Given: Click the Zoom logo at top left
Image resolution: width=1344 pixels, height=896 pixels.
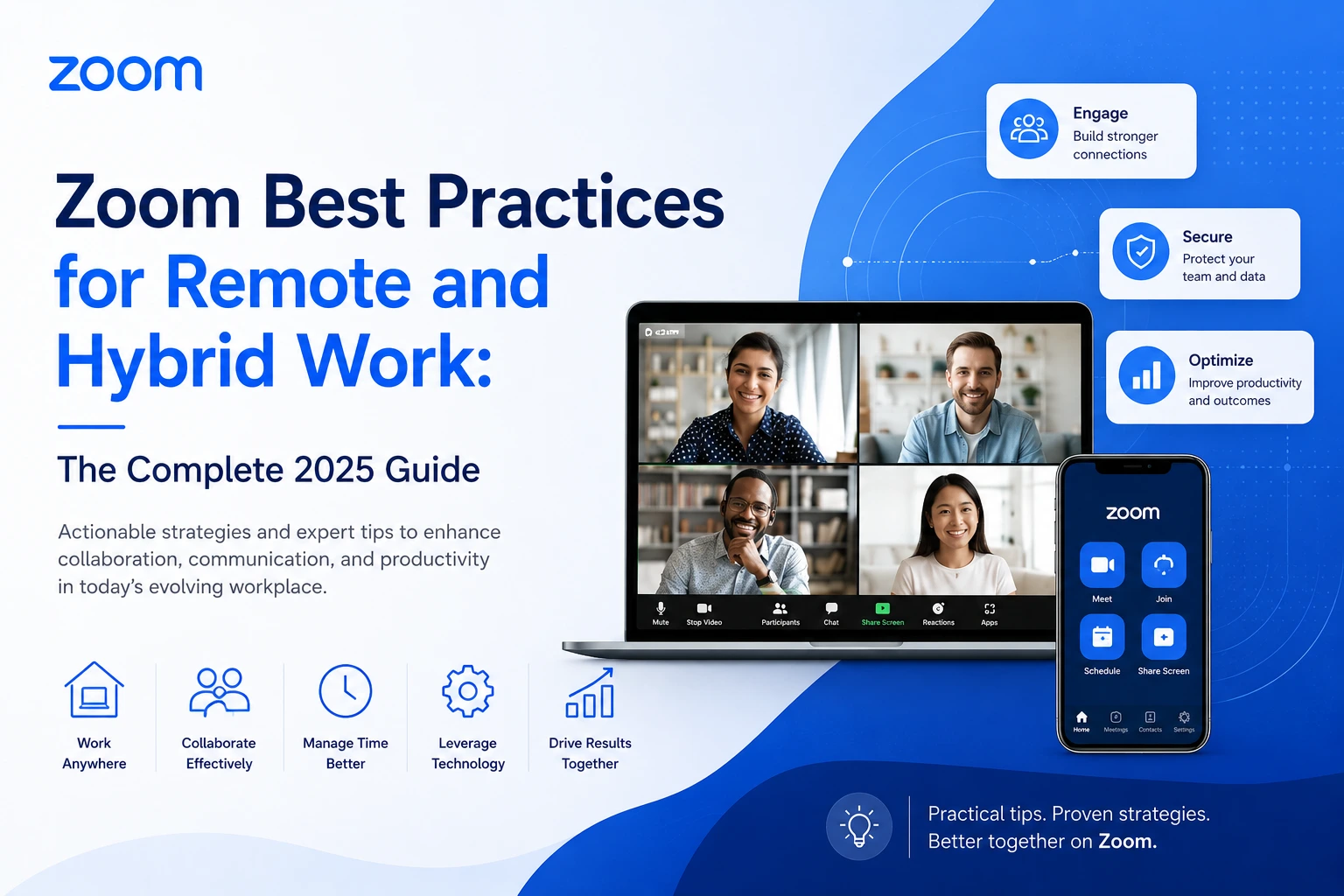Looking at the screenshot, I should (x=125, y=74).
